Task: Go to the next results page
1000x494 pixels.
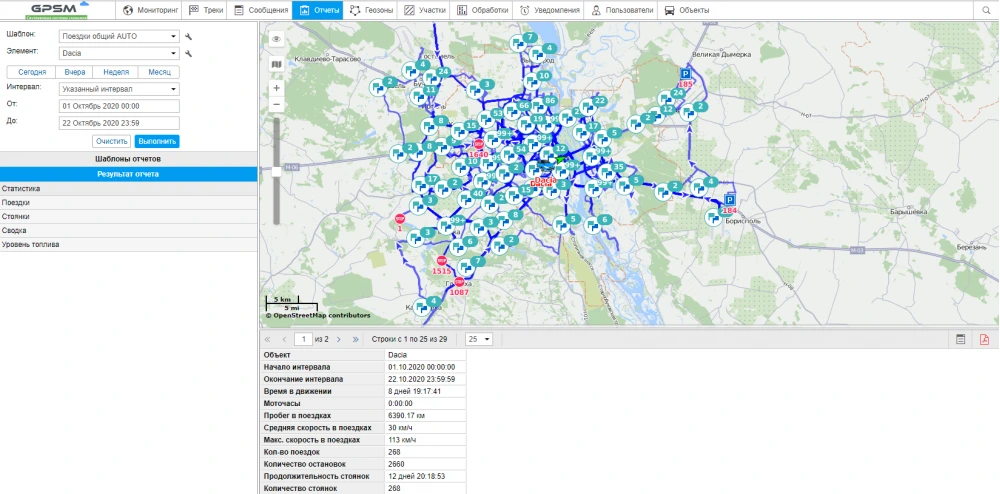Action: click(339, 340)
